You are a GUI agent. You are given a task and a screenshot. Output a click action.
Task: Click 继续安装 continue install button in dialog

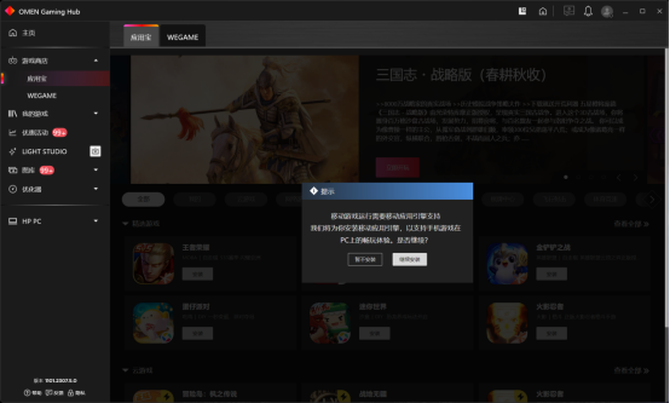coord(409,259)
